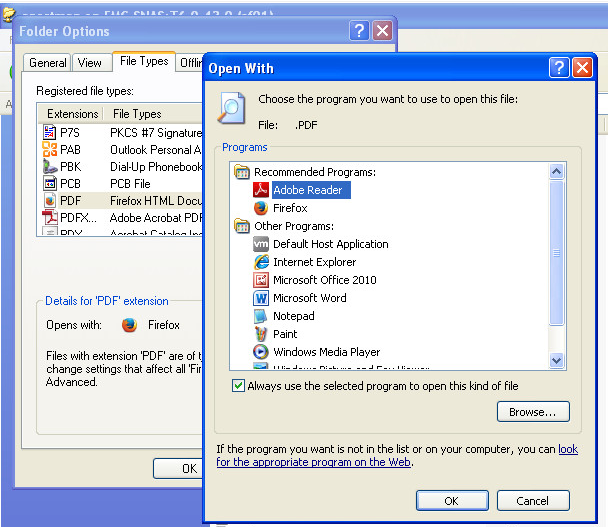Image resolution: width=608 pixels, height=527 pixels.
Task: Click the Microsoft Office 2010 icon
Action: pyautogui.click(x=261, y=280)
